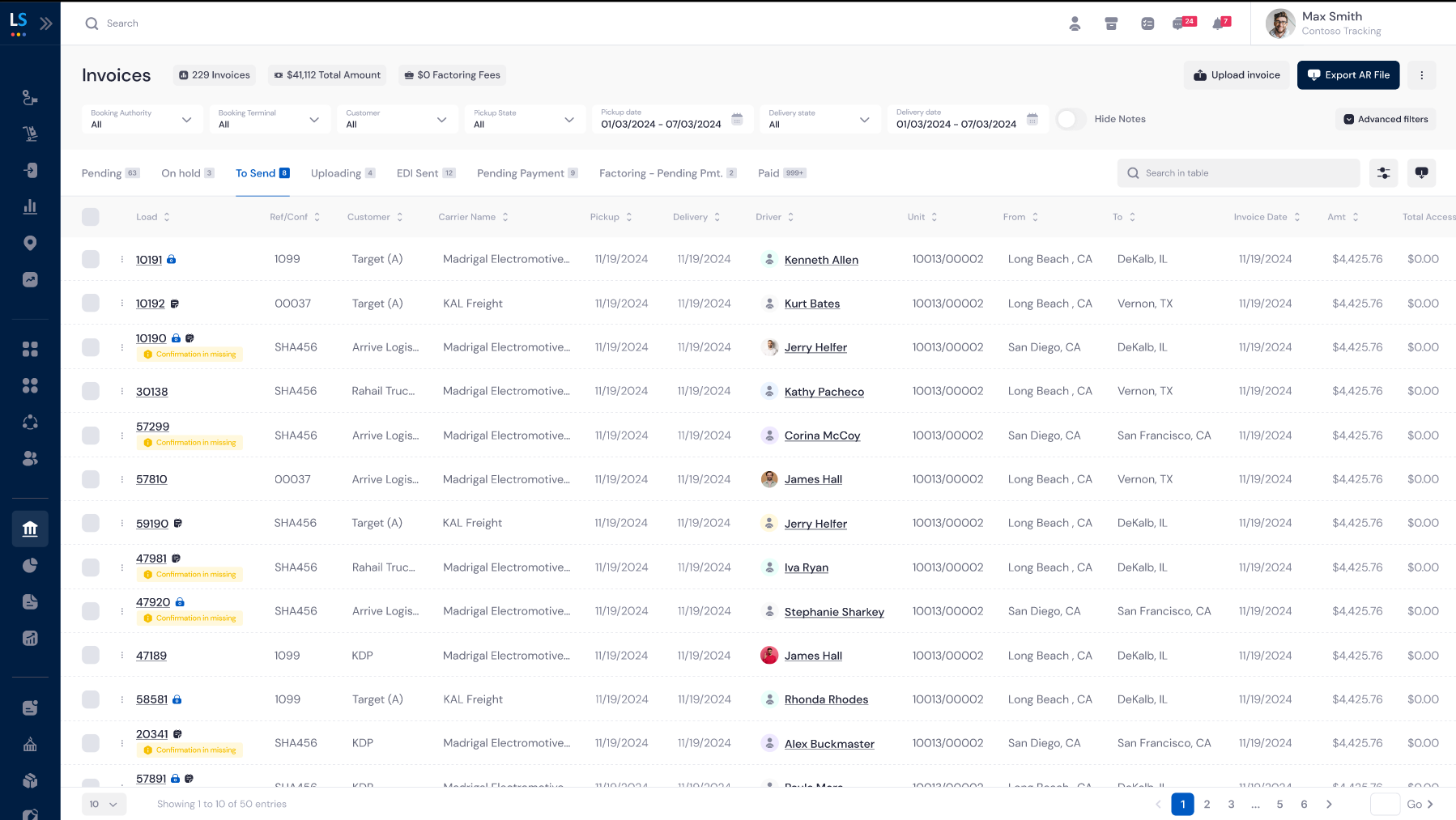Open driver Stephanie Sharkey link
The image size is (1456, 820).
tap(834, 612)
